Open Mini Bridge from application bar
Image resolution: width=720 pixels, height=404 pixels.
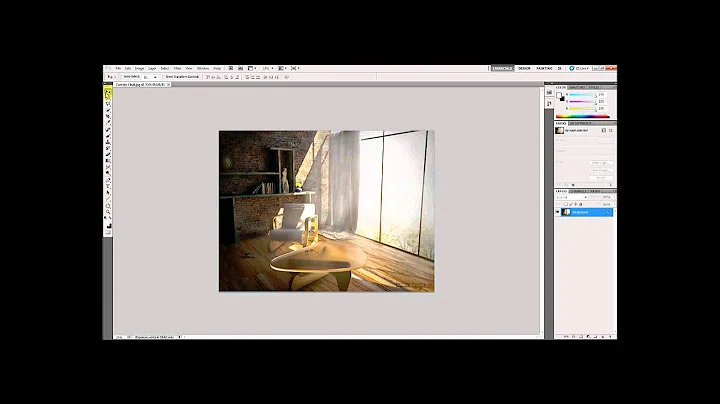click(x=240, y=68)
